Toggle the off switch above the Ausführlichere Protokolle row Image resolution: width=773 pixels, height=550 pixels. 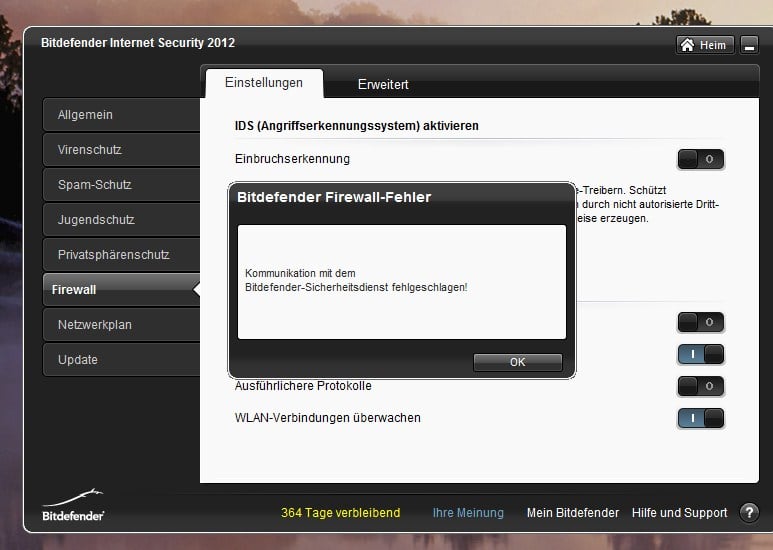tap(701, 322)
